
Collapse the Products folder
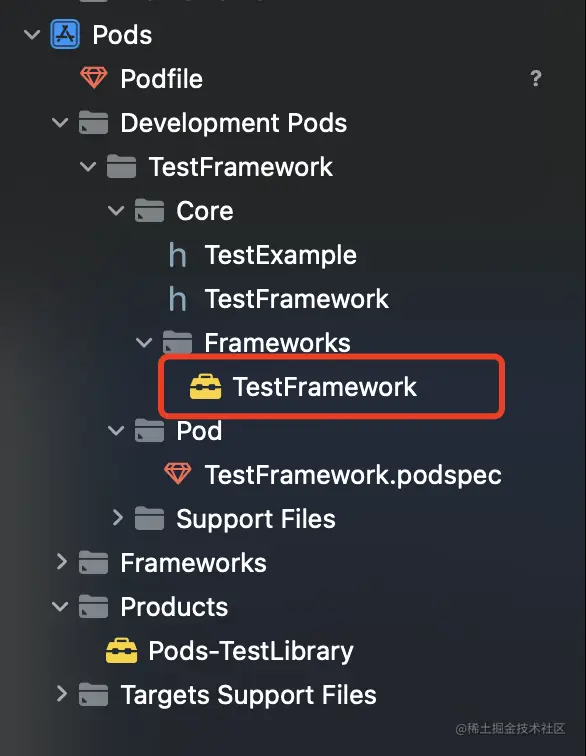tap(60, 606)
